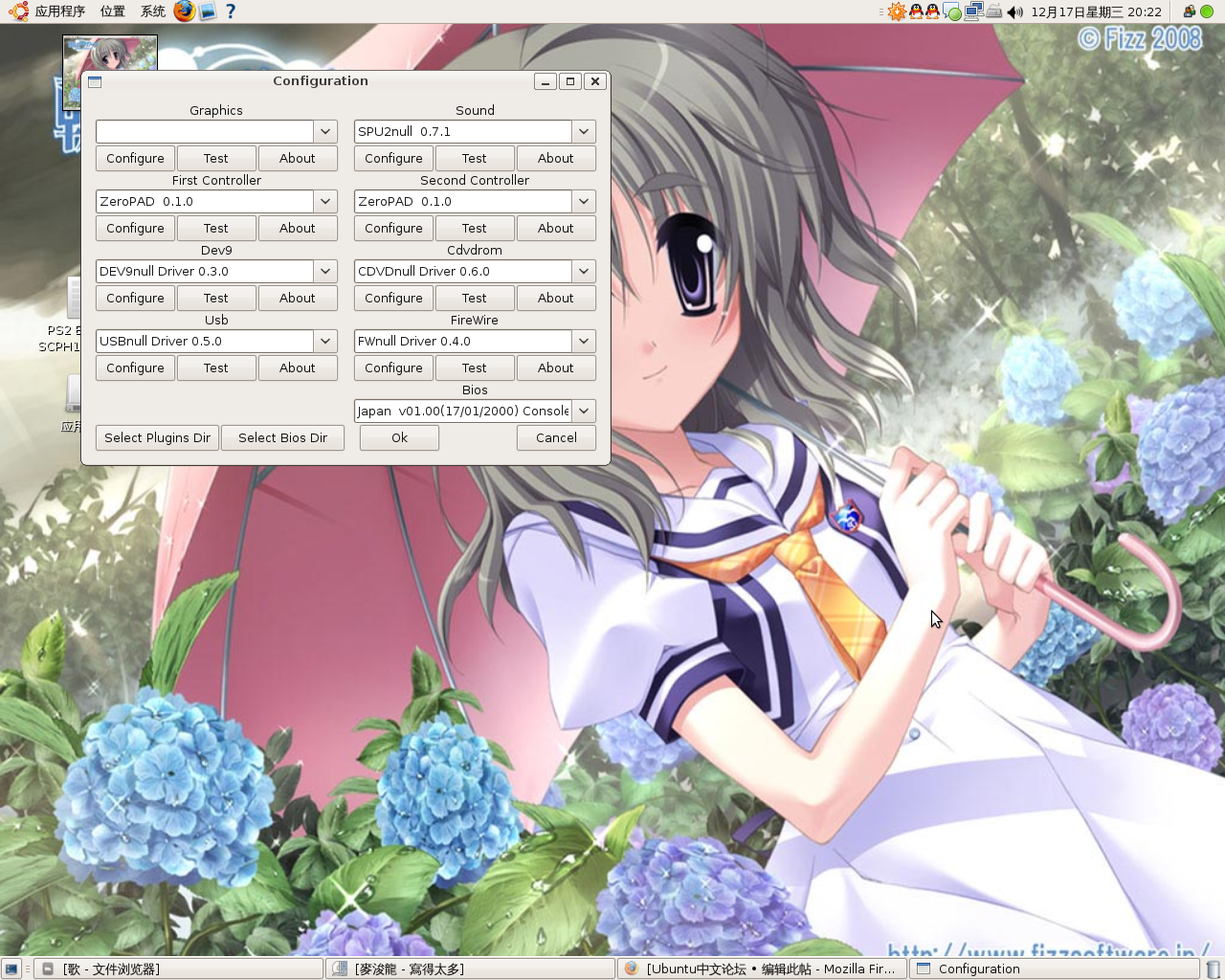Click Select Plugins Dir button

coord(157,437)
